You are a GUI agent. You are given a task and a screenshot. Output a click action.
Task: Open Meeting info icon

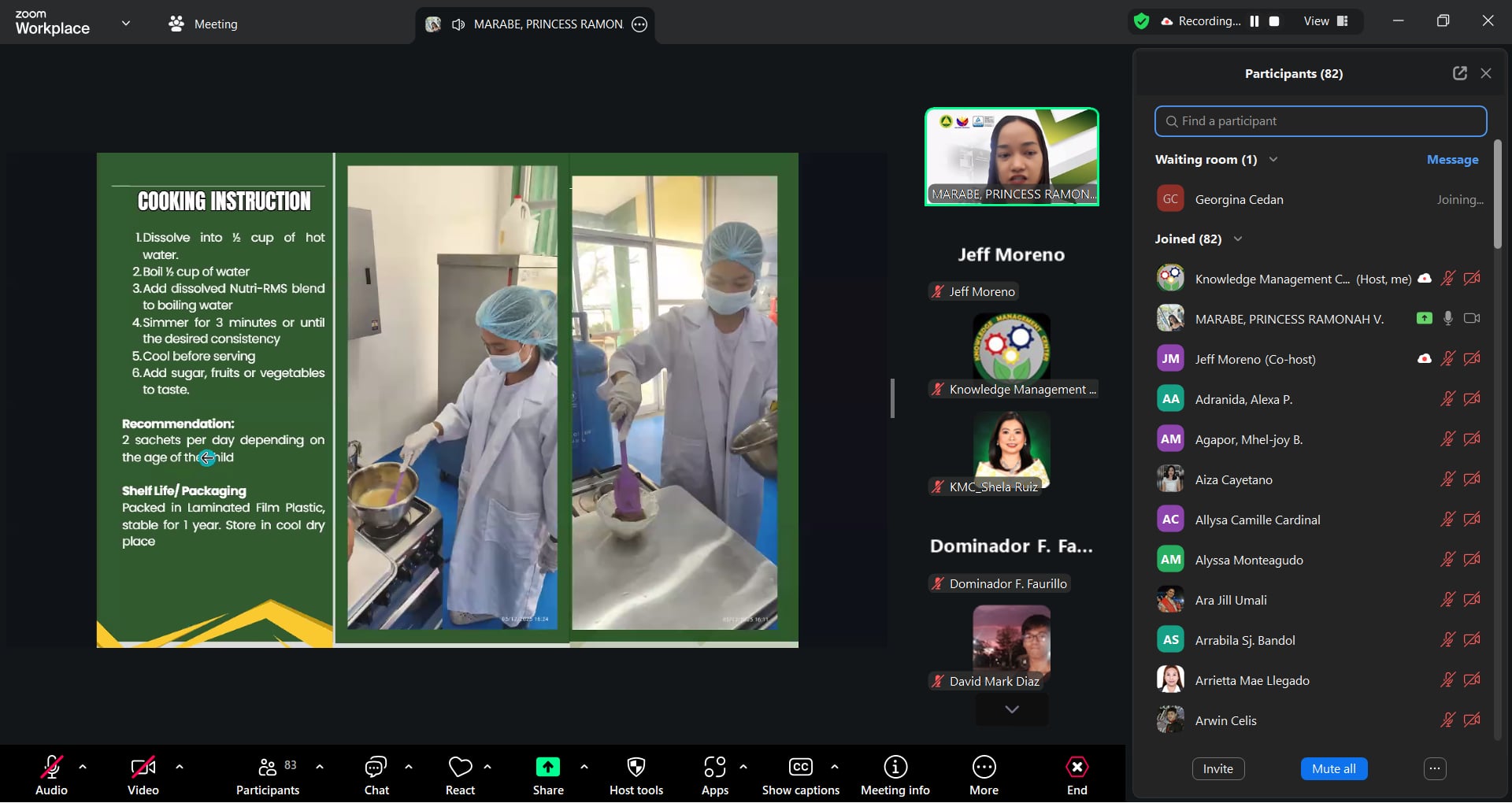point(895,768)
